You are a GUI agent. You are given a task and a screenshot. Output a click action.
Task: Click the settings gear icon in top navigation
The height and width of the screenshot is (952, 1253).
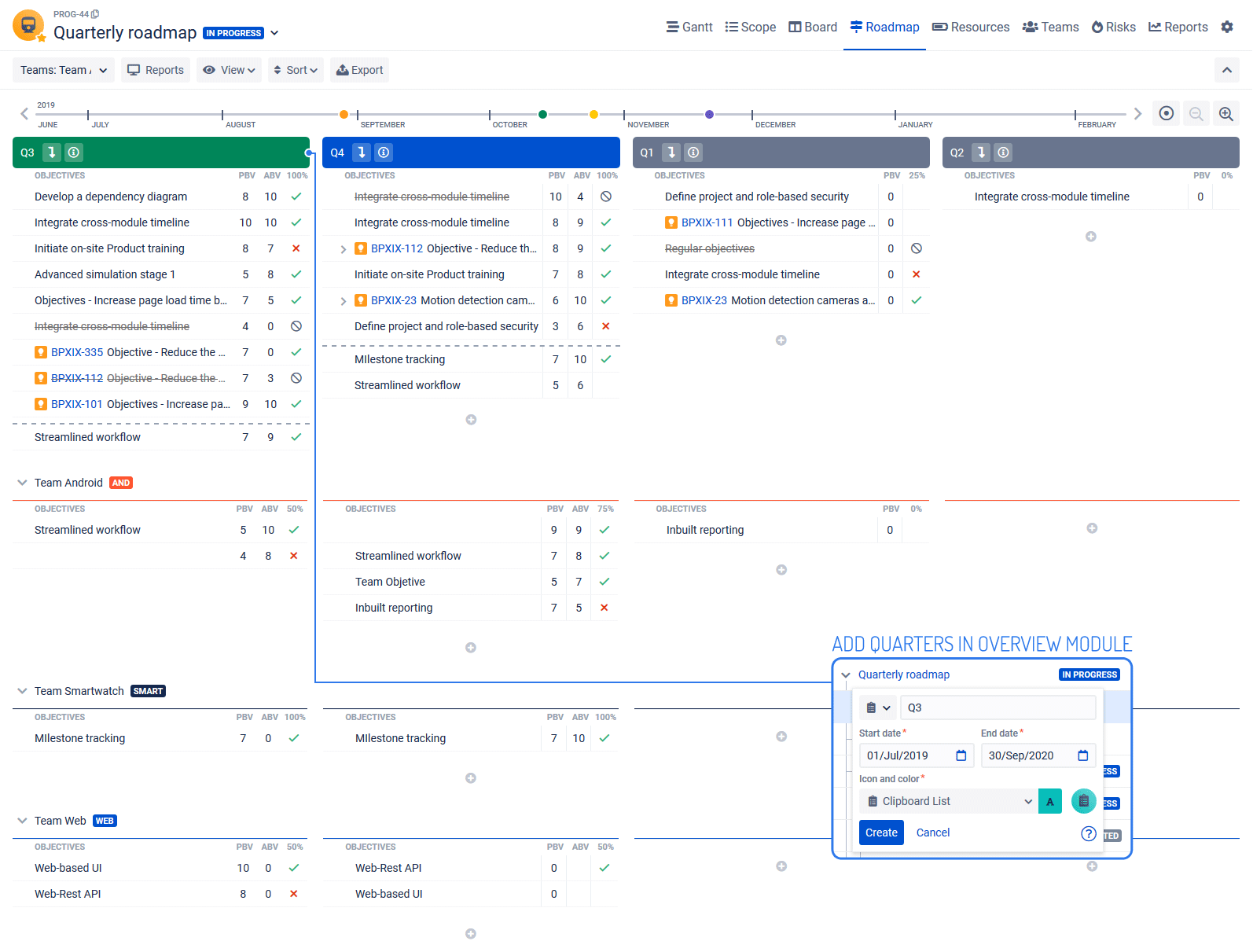click(1227, 27)
